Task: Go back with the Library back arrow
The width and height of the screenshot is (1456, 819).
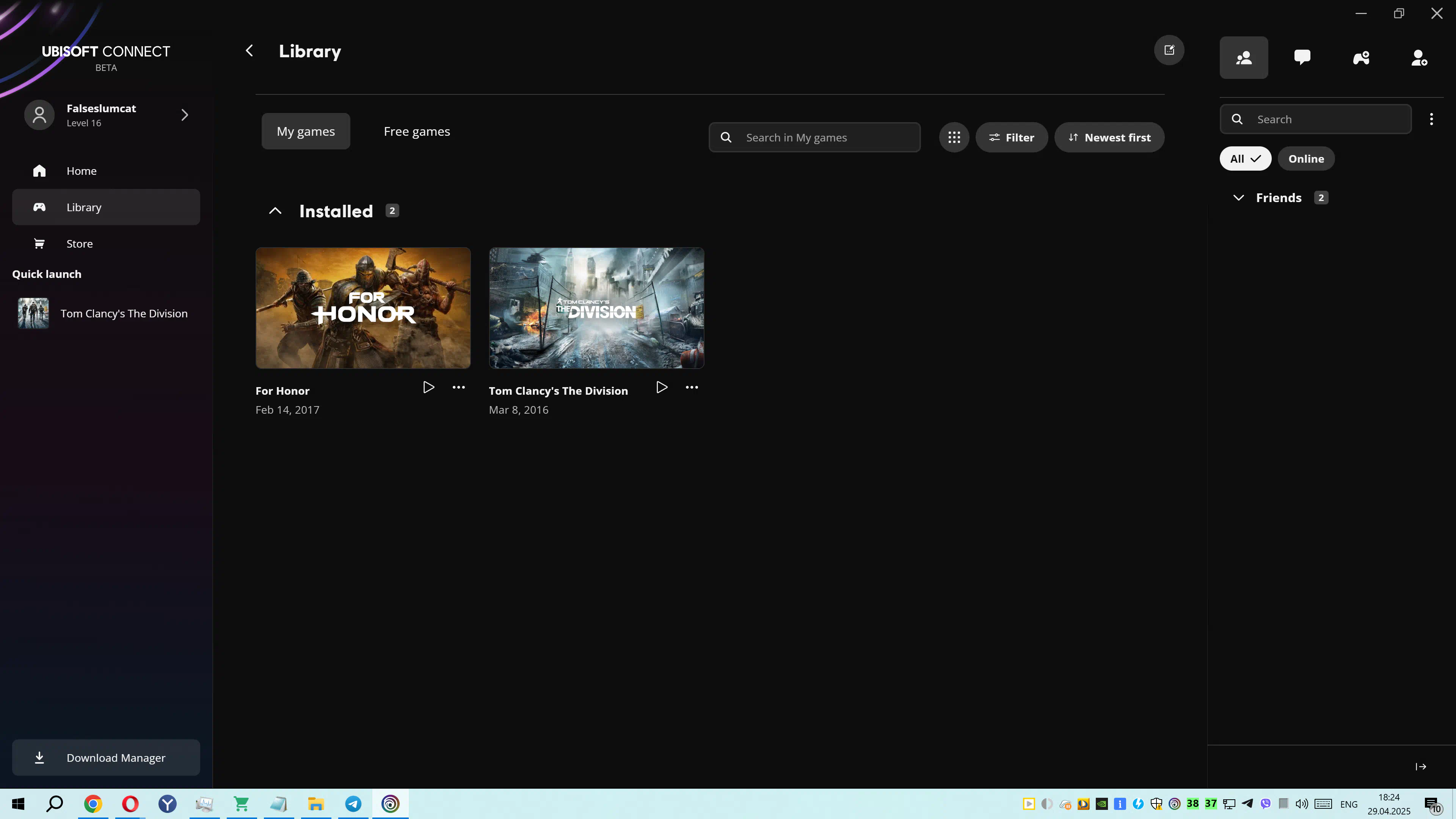Action: [249, 51]
